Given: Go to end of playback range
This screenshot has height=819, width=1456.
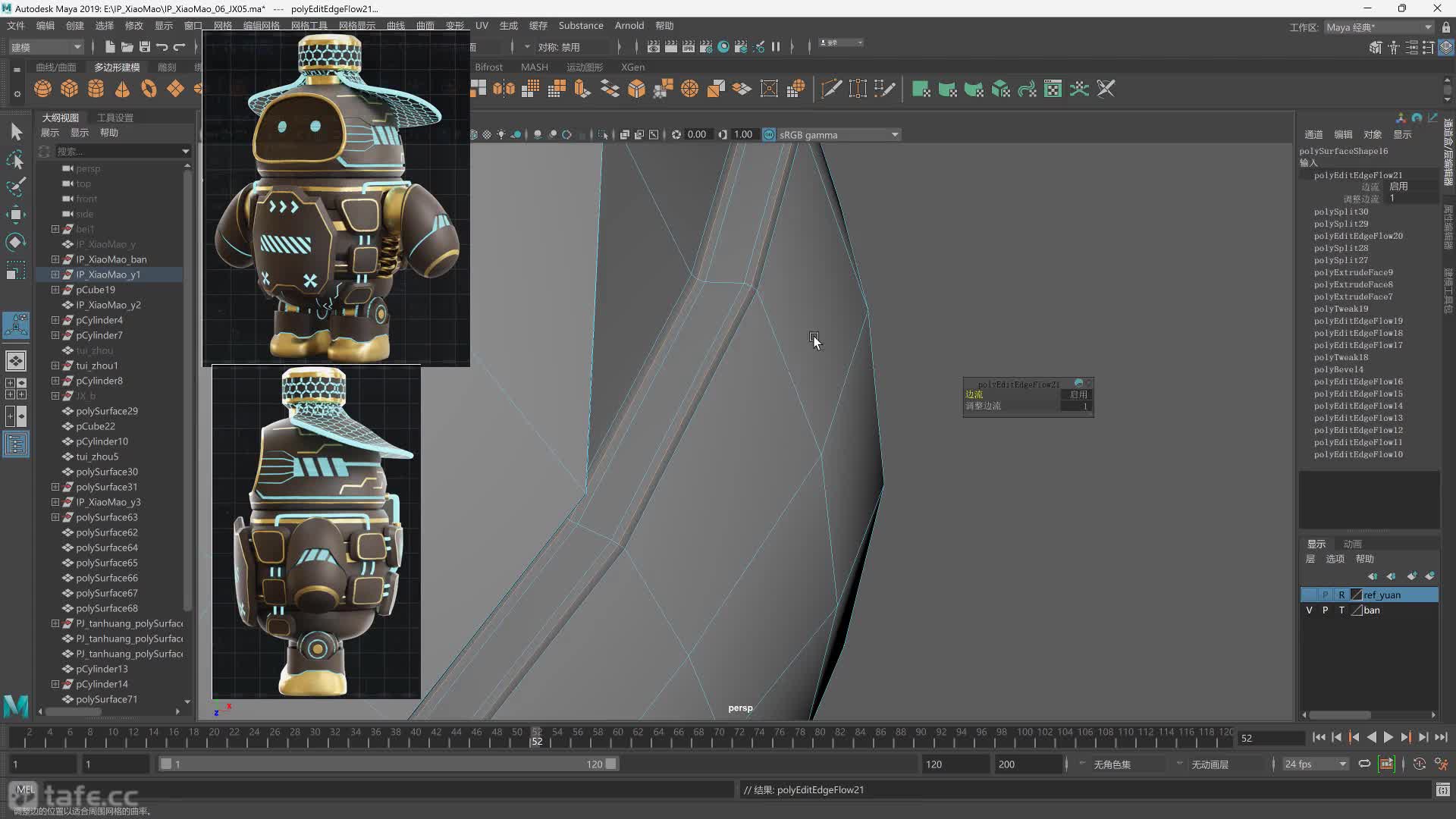Looking at the screenshot, I should click(x=1441, y=737).
